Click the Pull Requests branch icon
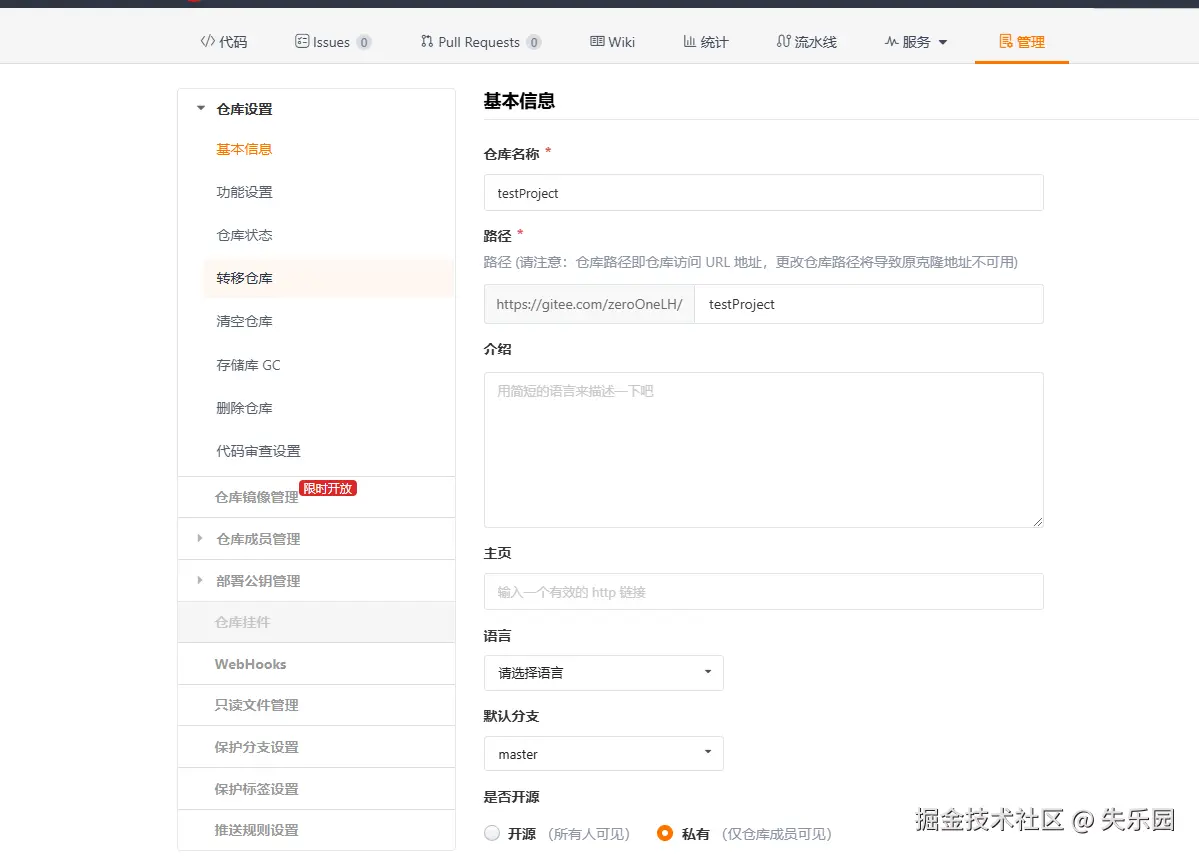The width and height of the screenshot is (1199, 857). [427, 41]
